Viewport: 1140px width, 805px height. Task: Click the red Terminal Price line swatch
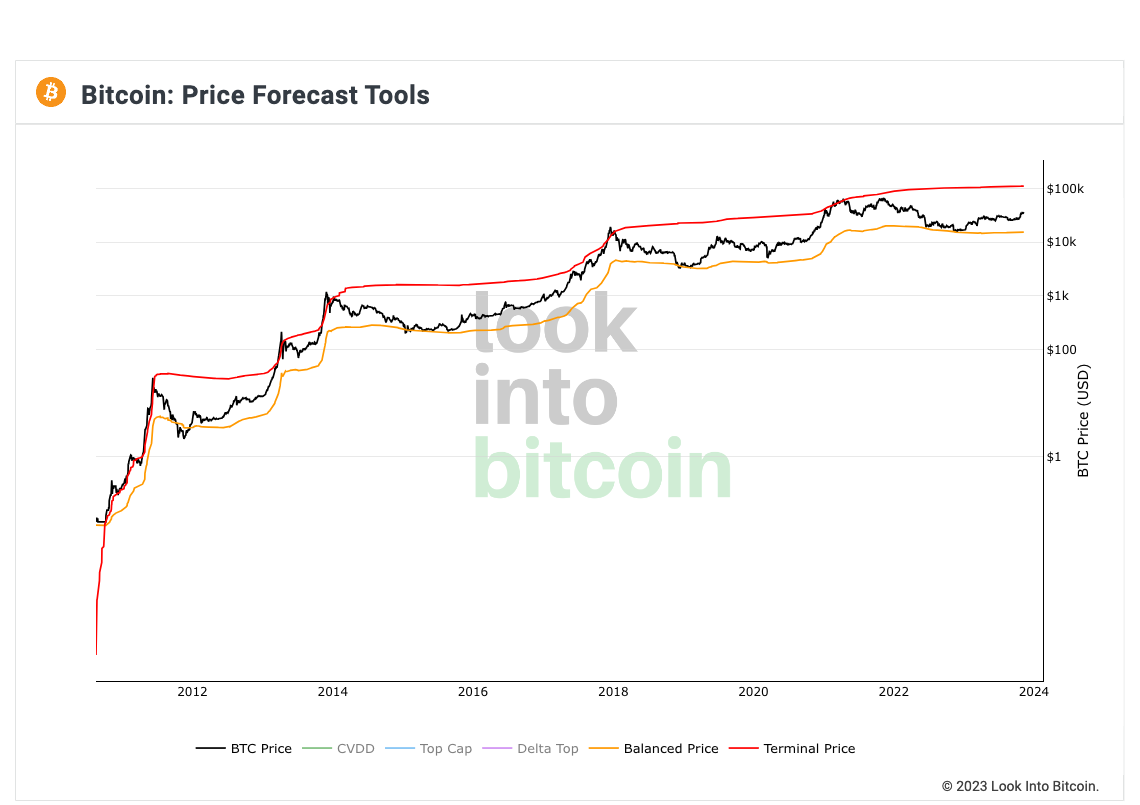pos(745,748)
